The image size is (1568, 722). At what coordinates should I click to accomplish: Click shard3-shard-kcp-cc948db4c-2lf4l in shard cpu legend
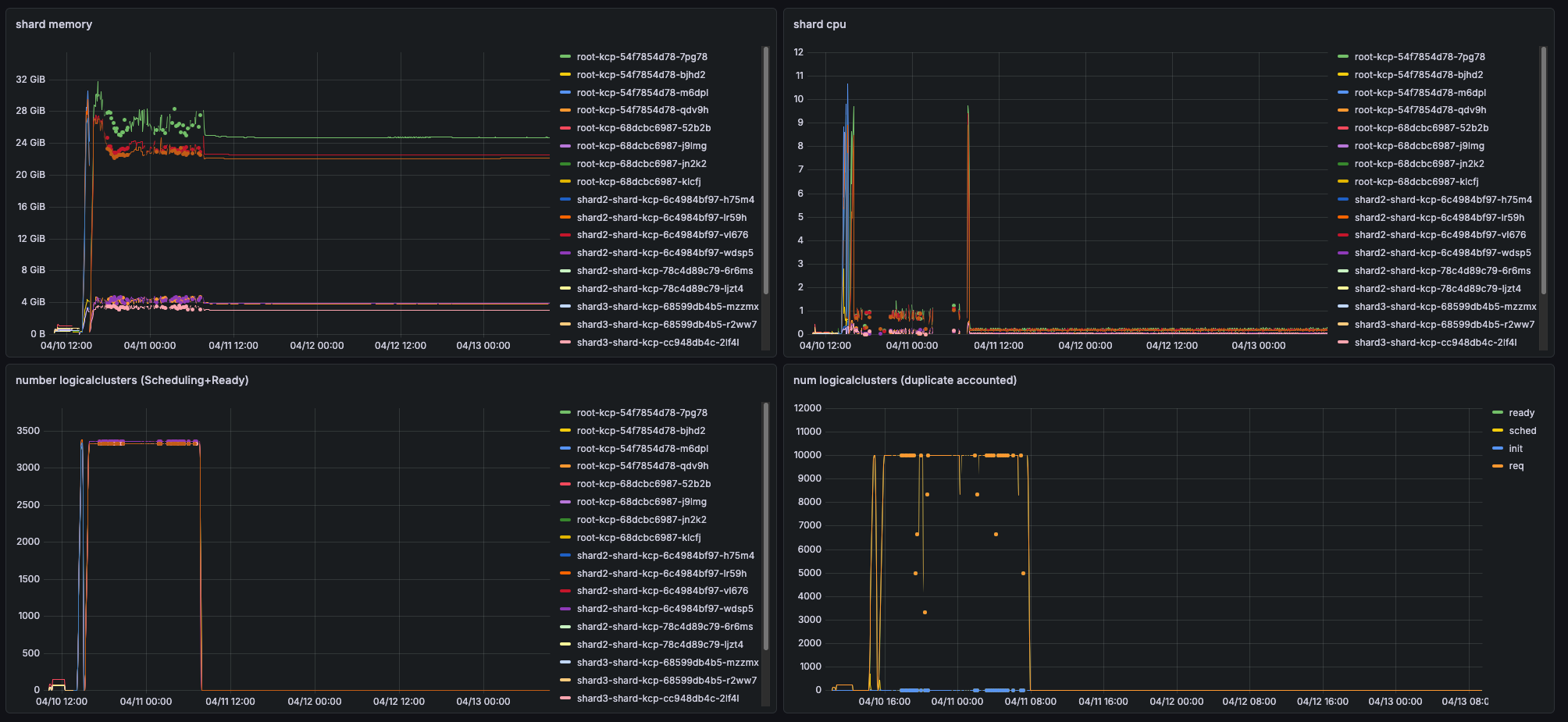[x=1435, y=343]
